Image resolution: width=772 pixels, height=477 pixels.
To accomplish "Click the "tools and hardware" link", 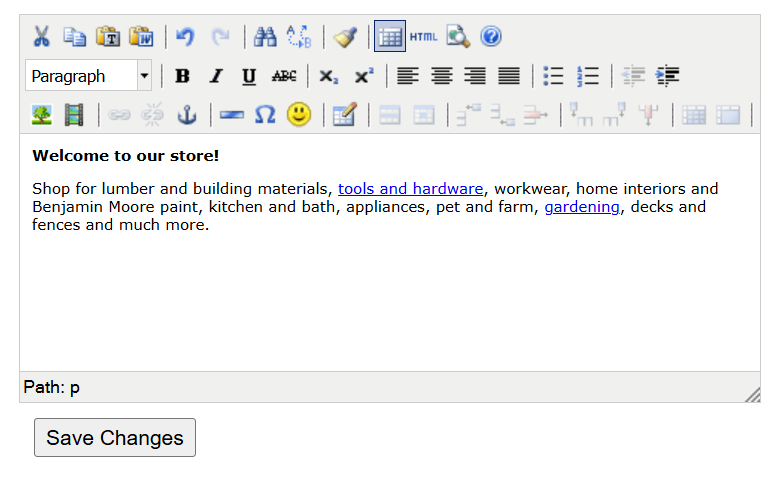I will (x=410, y=189).
